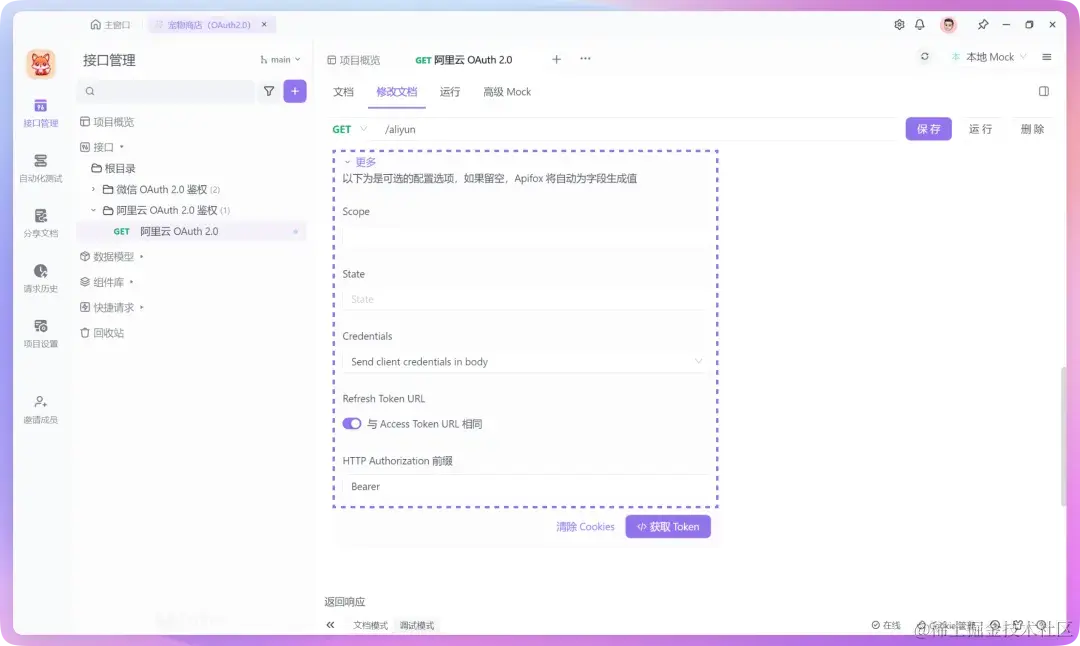Collapse the 阿里云 OAuth 2.0 鉴权 folder

[94, 210]
